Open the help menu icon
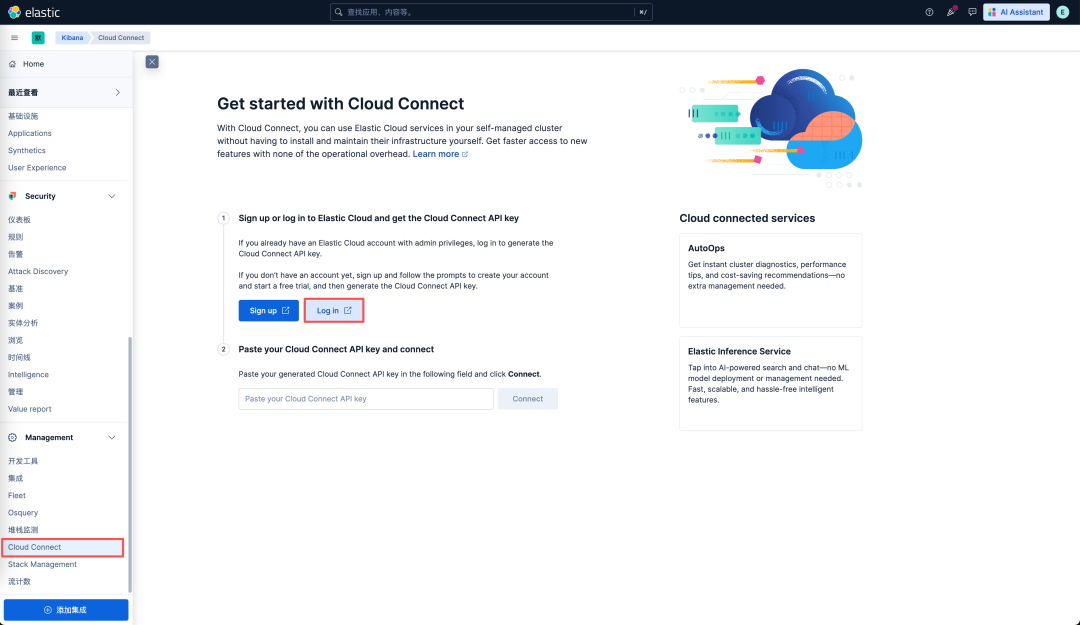This screenshot has width=1080, height=625. pos(929,12)
